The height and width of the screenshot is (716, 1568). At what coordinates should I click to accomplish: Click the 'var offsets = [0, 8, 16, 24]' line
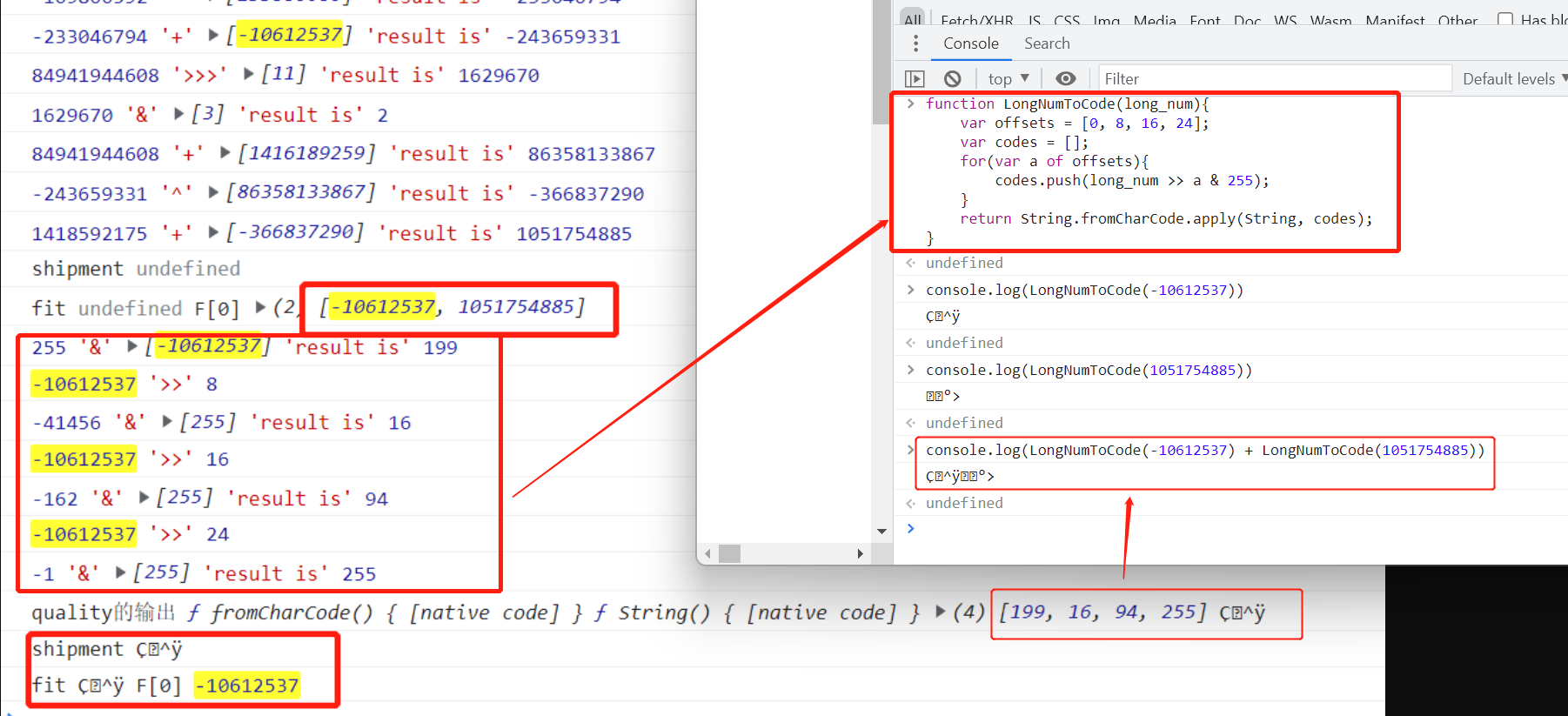coord(1084,123)
